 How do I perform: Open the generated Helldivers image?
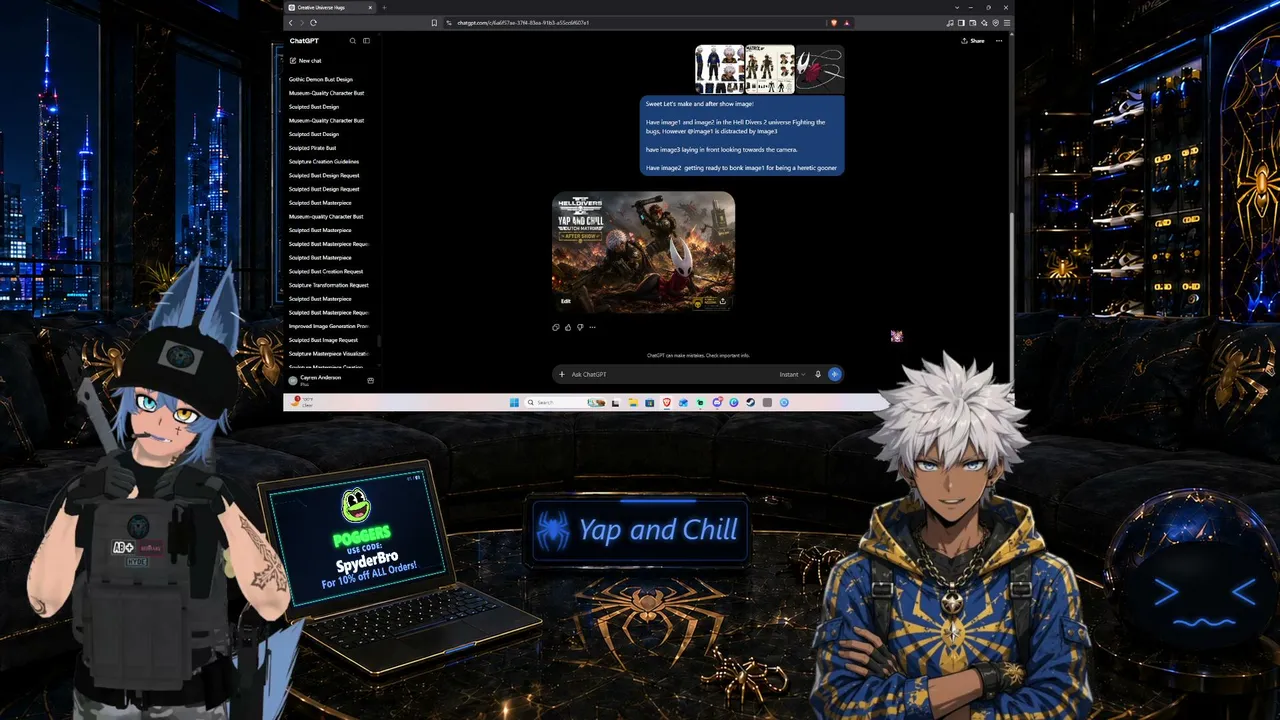[644, 252]
